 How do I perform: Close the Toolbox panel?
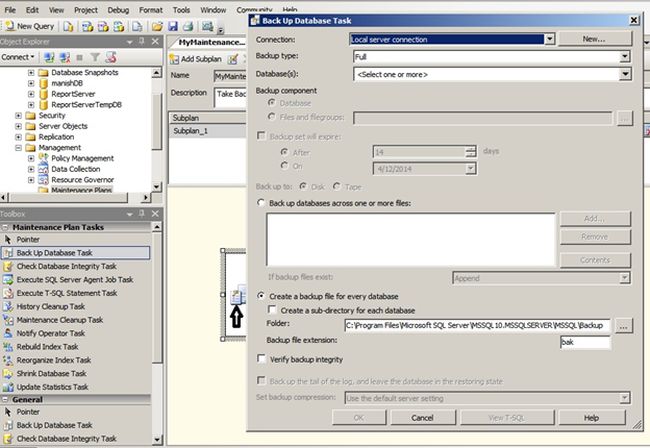pos(155,214)
